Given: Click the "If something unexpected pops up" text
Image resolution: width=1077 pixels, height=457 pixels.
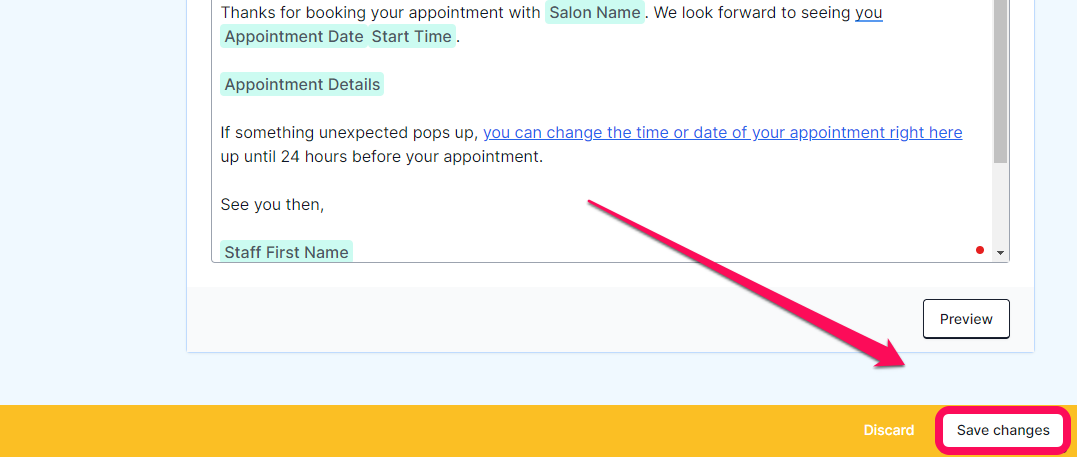Looking at the screenshot, I should (x=349, y=133).
